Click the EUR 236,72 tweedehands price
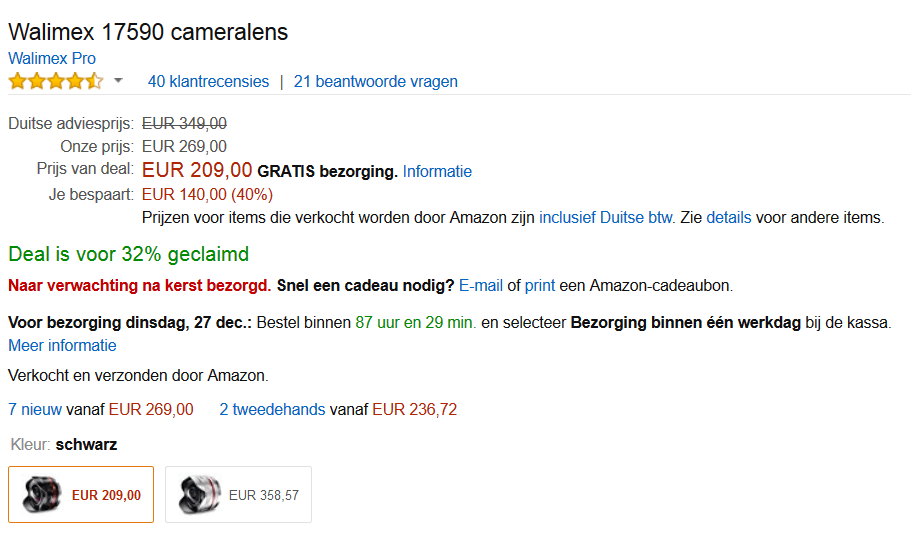921x539 pixels. click(414, 409)
